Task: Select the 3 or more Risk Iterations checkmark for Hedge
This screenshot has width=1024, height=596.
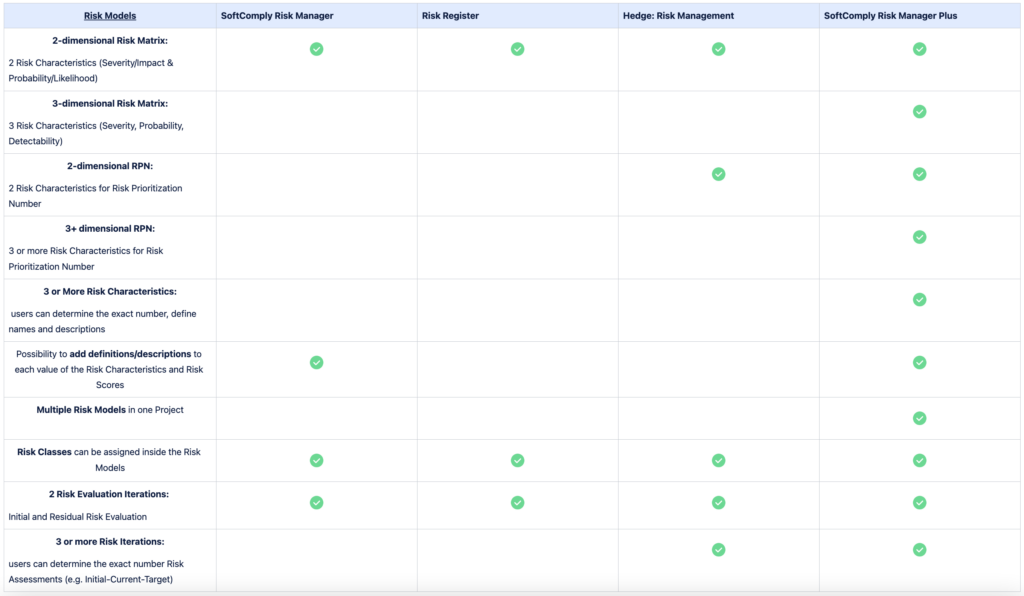Action: (x=718, y=549)
